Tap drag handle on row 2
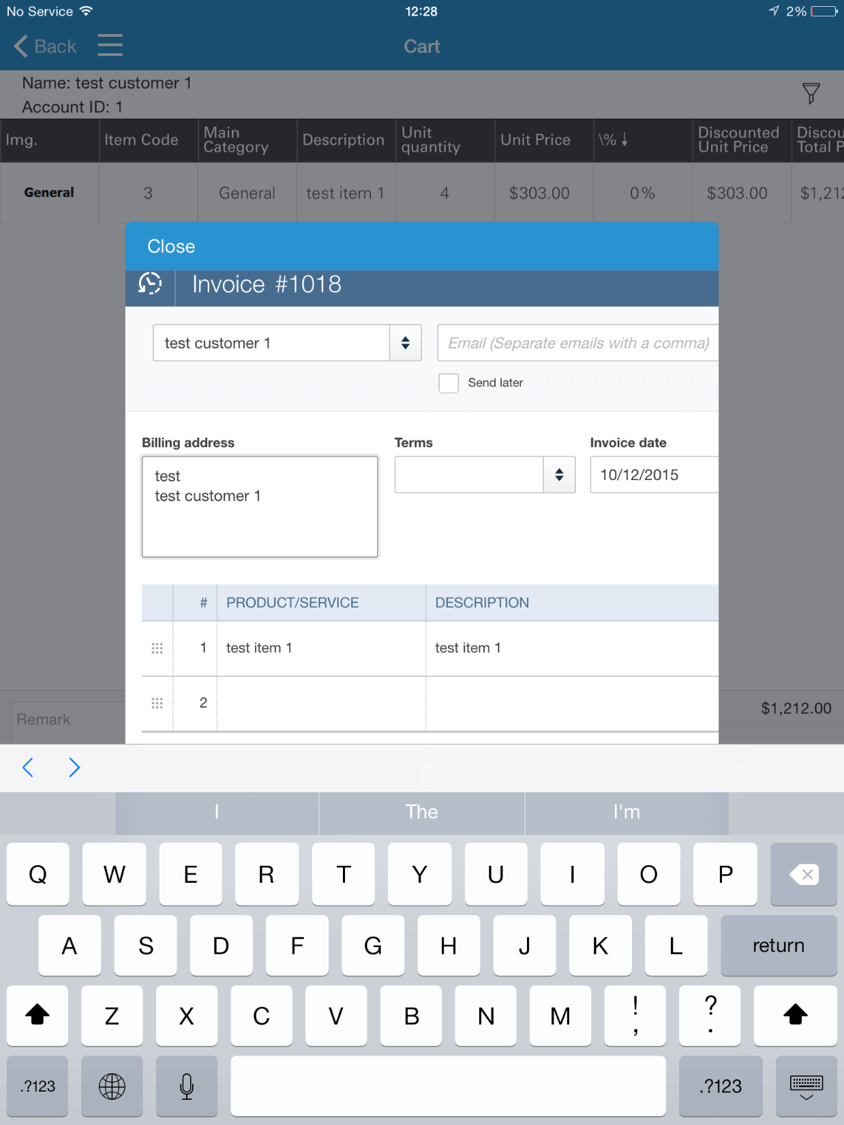844x1125 pixels. (x=157, y=703)
